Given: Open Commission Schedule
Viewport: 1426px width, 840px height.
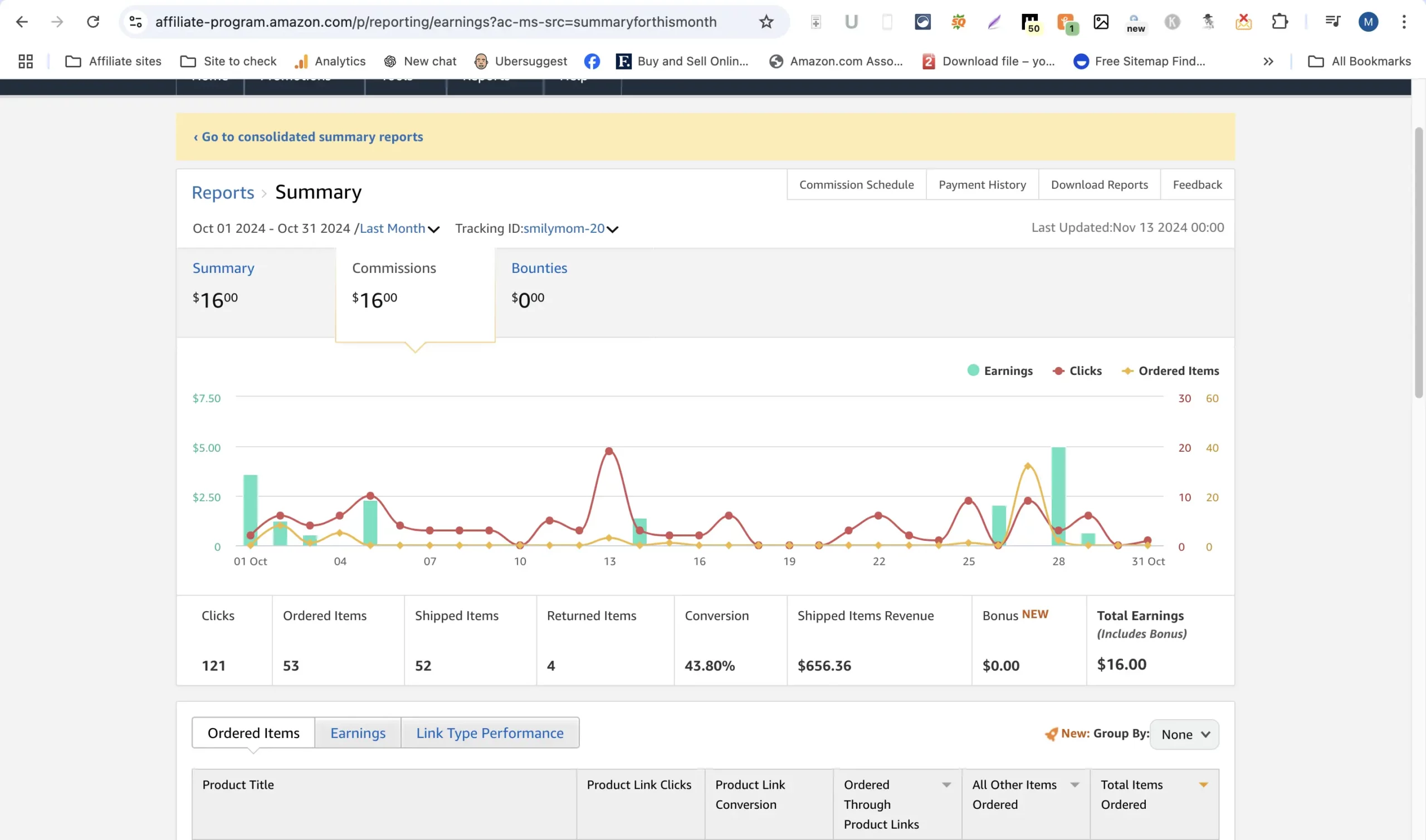Looking at the screenshot, I should tap(856, 184).
